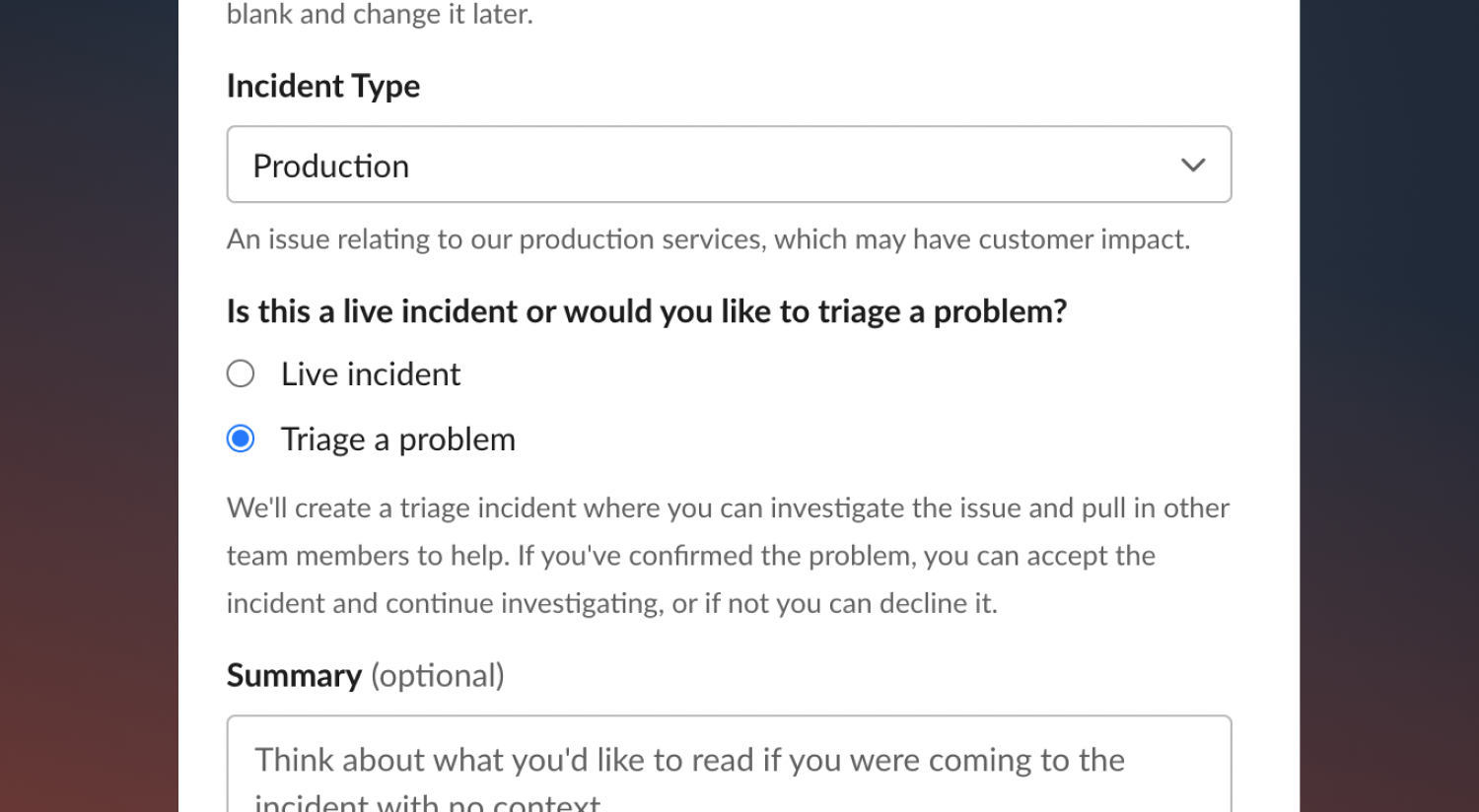Click the "team members to help" description line

pos(690,556)
